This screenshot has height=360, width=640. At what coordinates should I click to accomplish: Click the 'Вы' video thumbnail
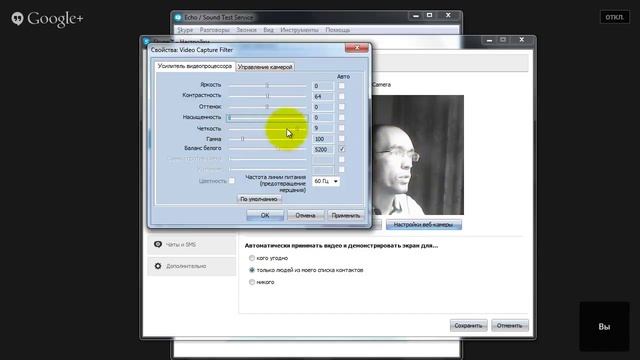[604, 327]
